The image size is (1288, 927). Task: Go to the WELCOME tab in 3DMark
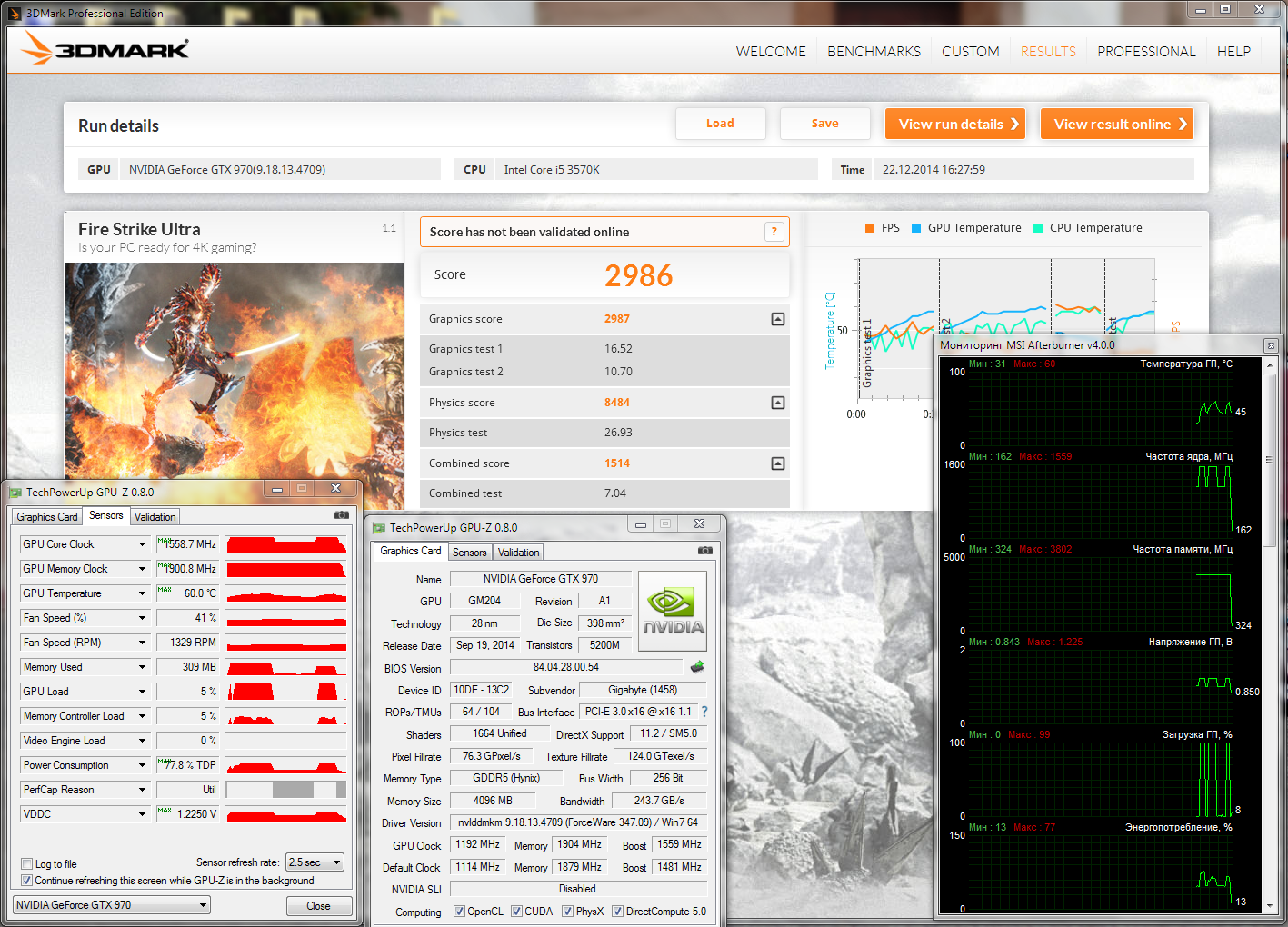point(771,52)
